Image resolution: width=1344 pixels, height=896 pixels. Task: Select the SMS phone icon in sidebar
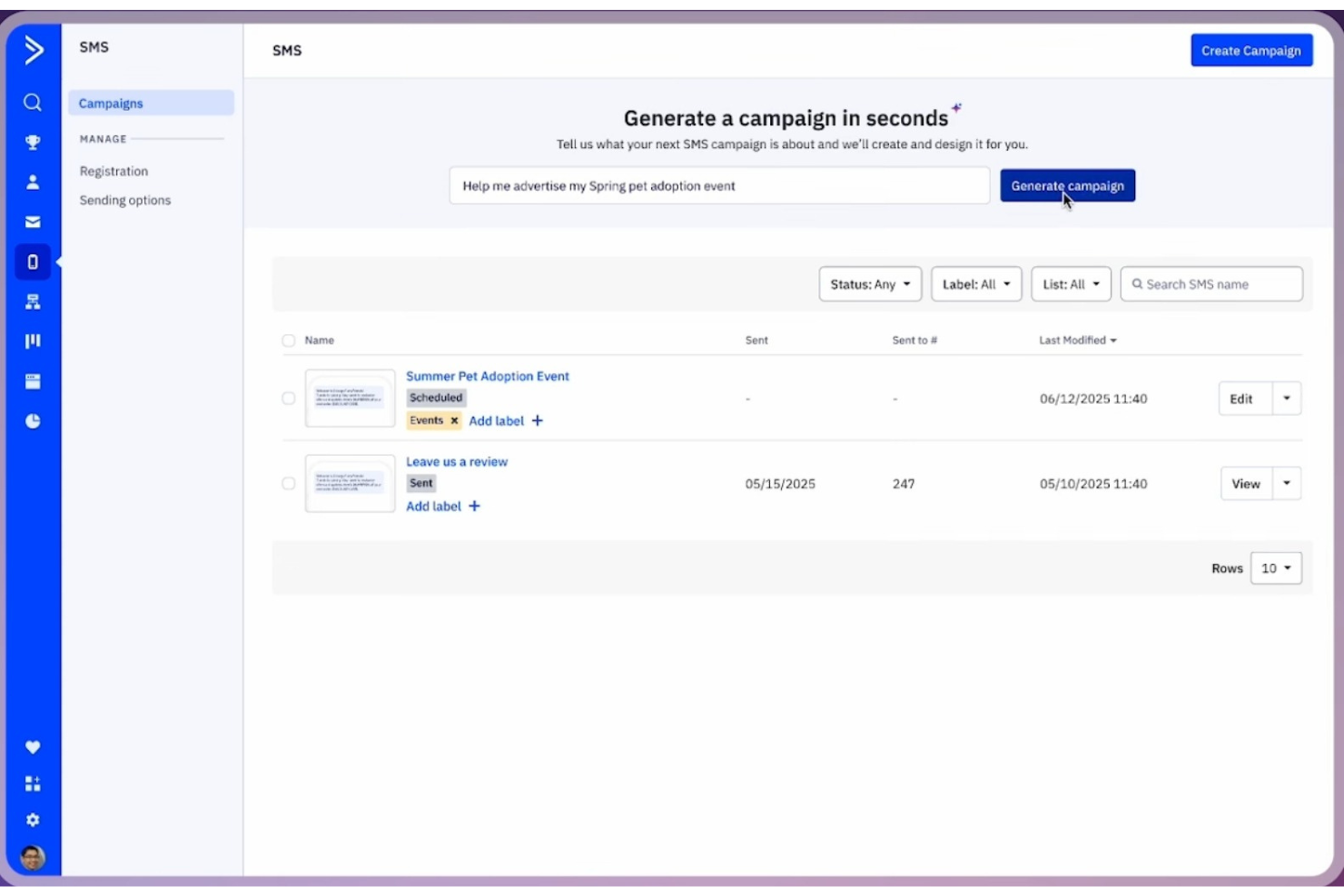33,261
